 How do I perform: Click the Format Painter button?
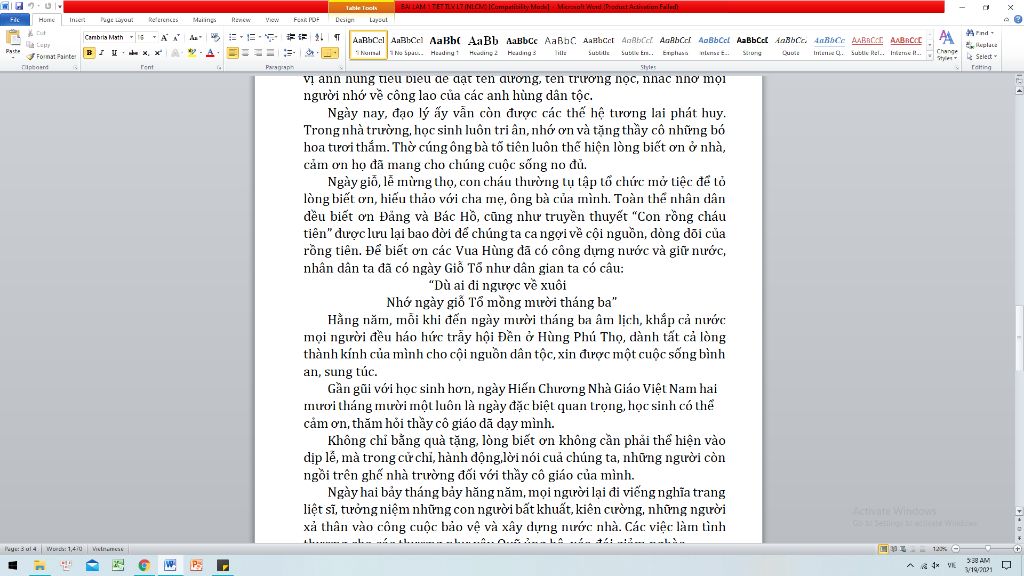tap(51, 57)
